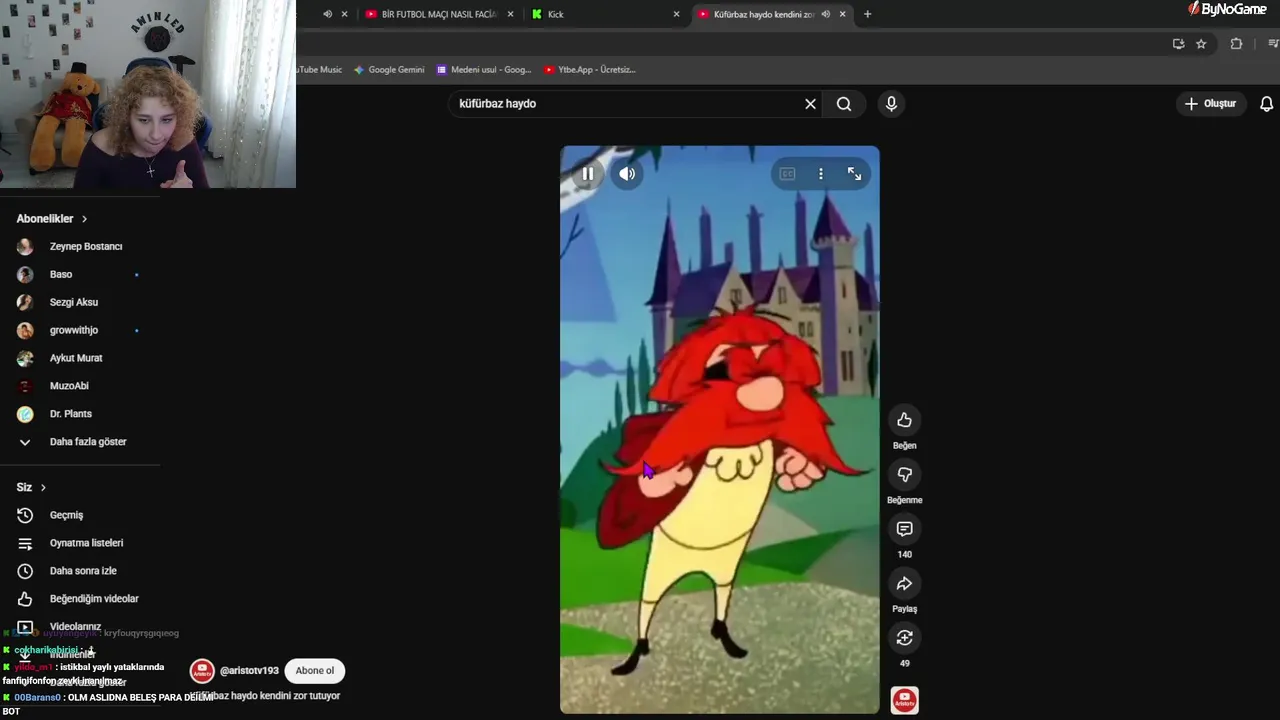Screen dimensions: 1280x720
Task: Open the Ytbe.App bookmark
Action: (590, 70)
